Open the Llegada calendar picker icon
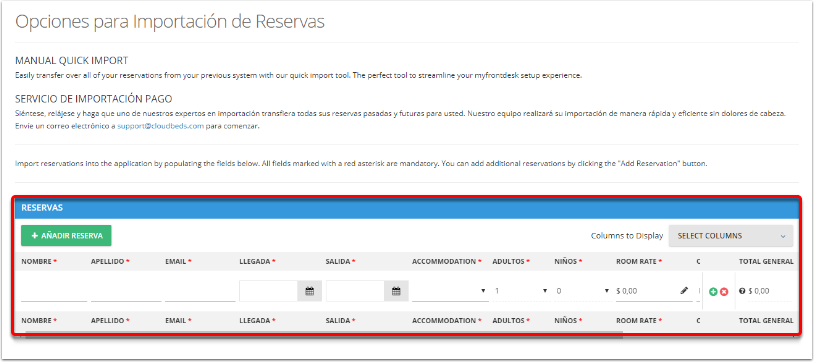Screen dimensions: 814x362 309,291
